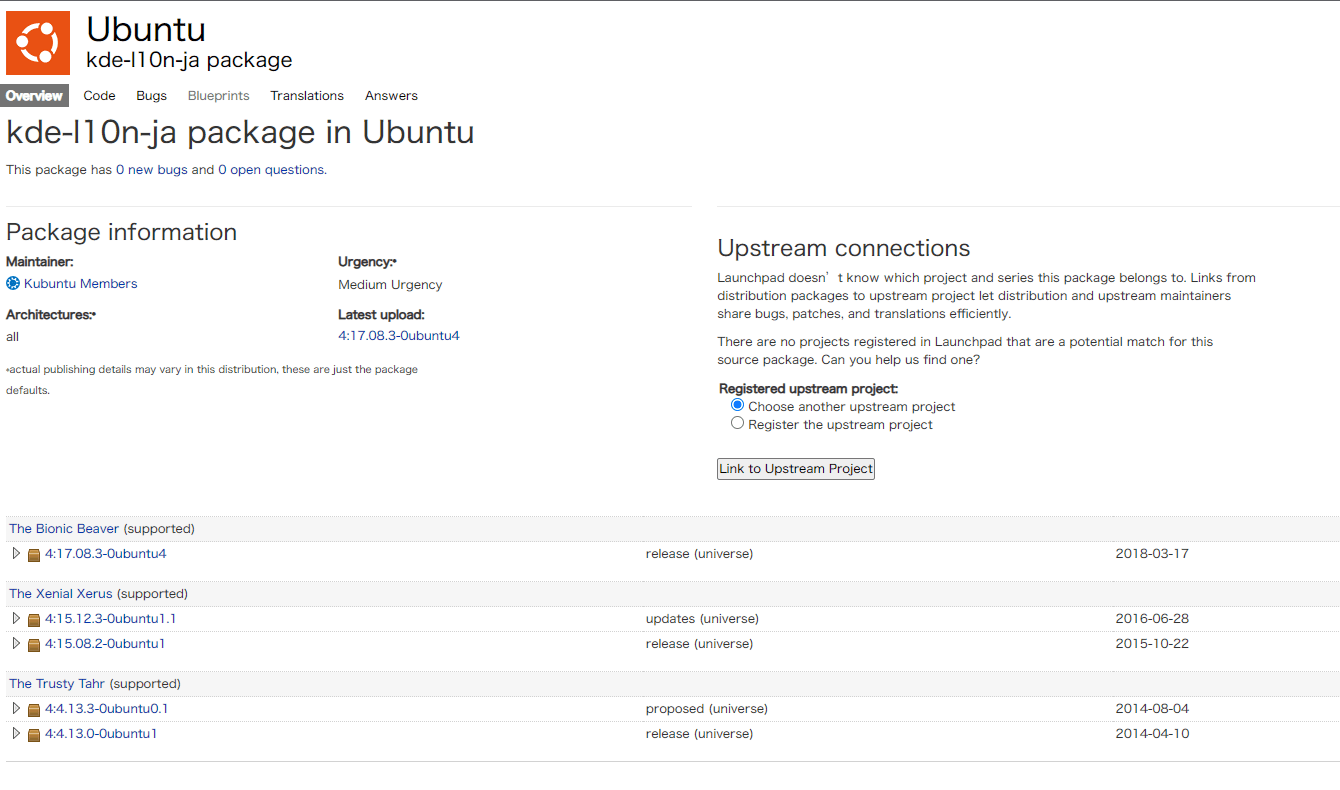Expand the 4:4.13.3-0ubuntu0.1 proposed row
Image resolution: width=1340 pixels, height=790 pixels.
pyautogui.click(x=16, y=708)
